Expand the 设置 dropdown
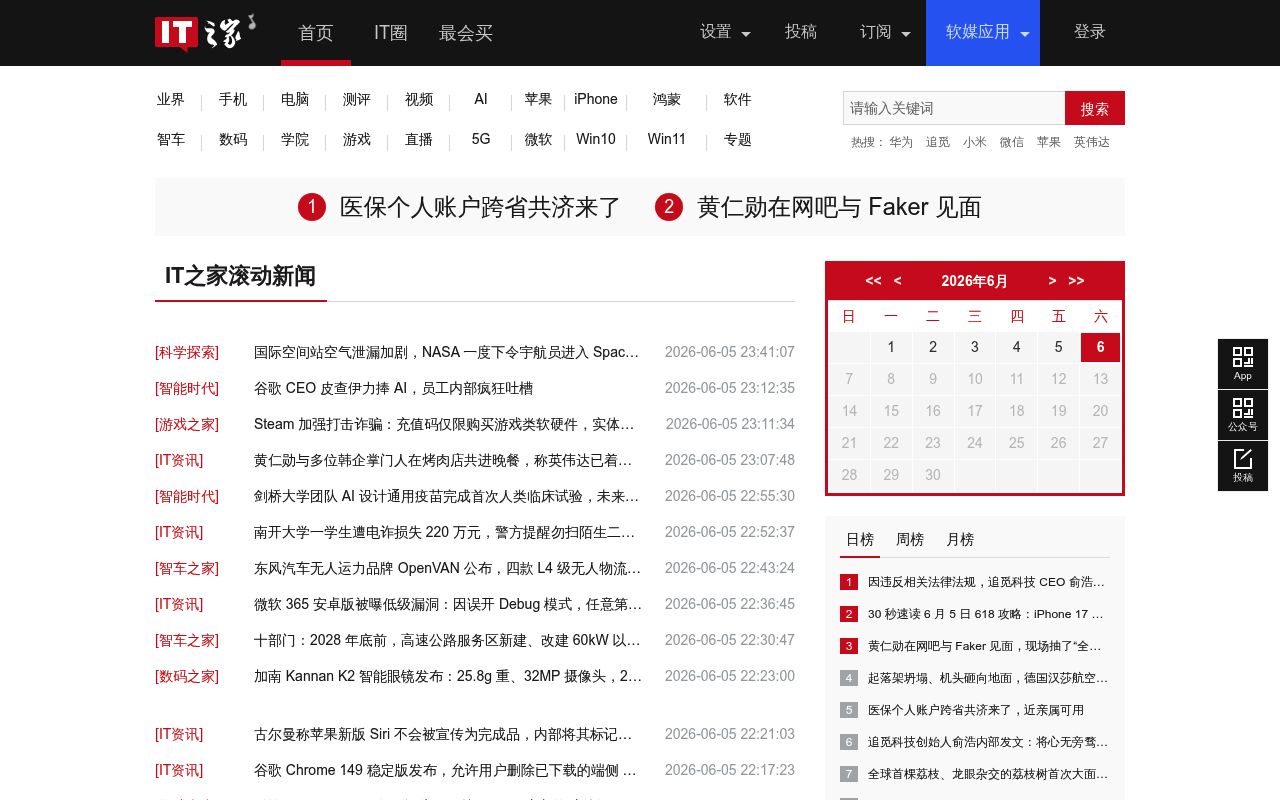Viewport: 1280px width, 800px height. 725,32
